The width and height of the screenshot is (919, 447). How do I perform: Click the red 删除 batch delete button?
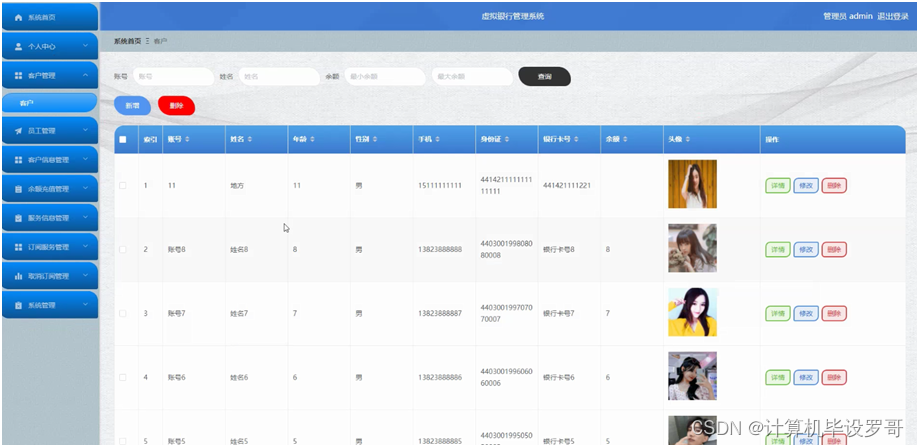(x=176, y=106)
